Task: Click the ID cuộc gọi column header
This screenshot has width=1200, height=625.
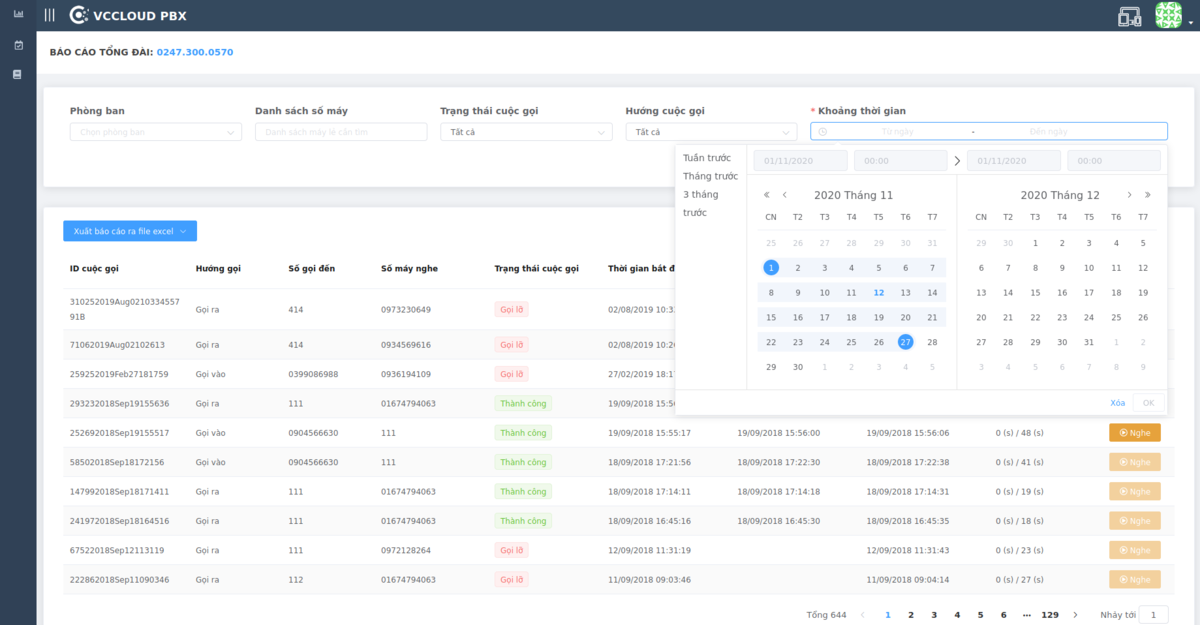Action: (x=95, y=269)
